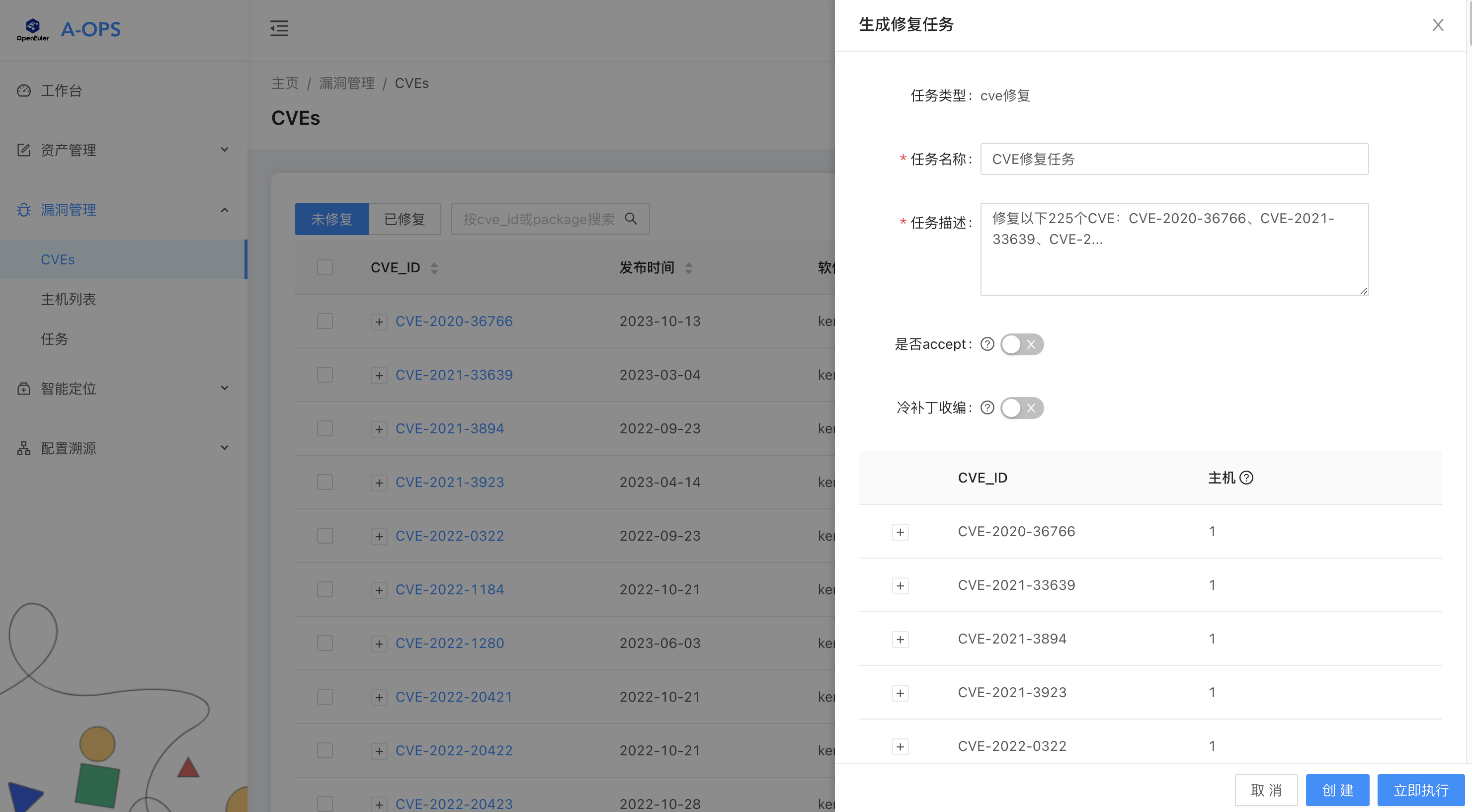Expand CVE-2021-3894 in the task drawer

point(900,640)
